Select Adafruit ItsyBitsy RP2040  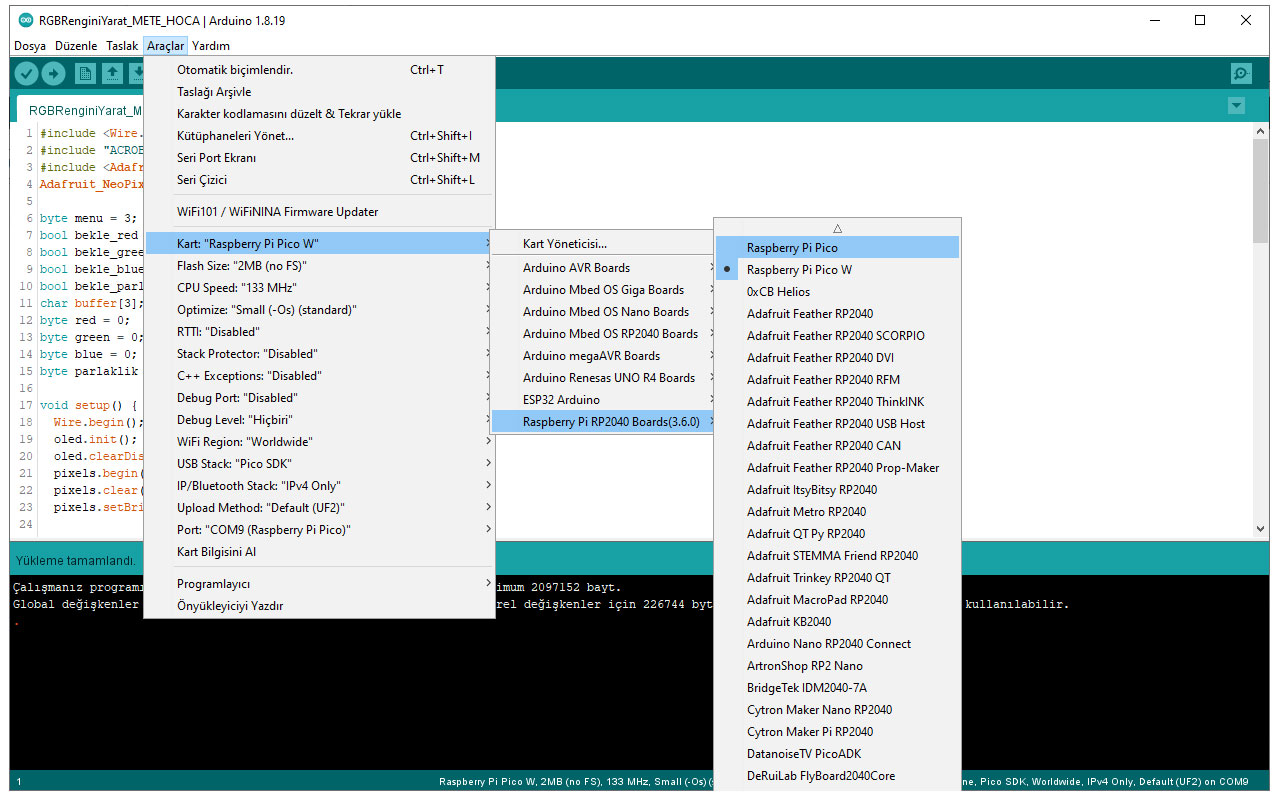(x=837, y=490)
